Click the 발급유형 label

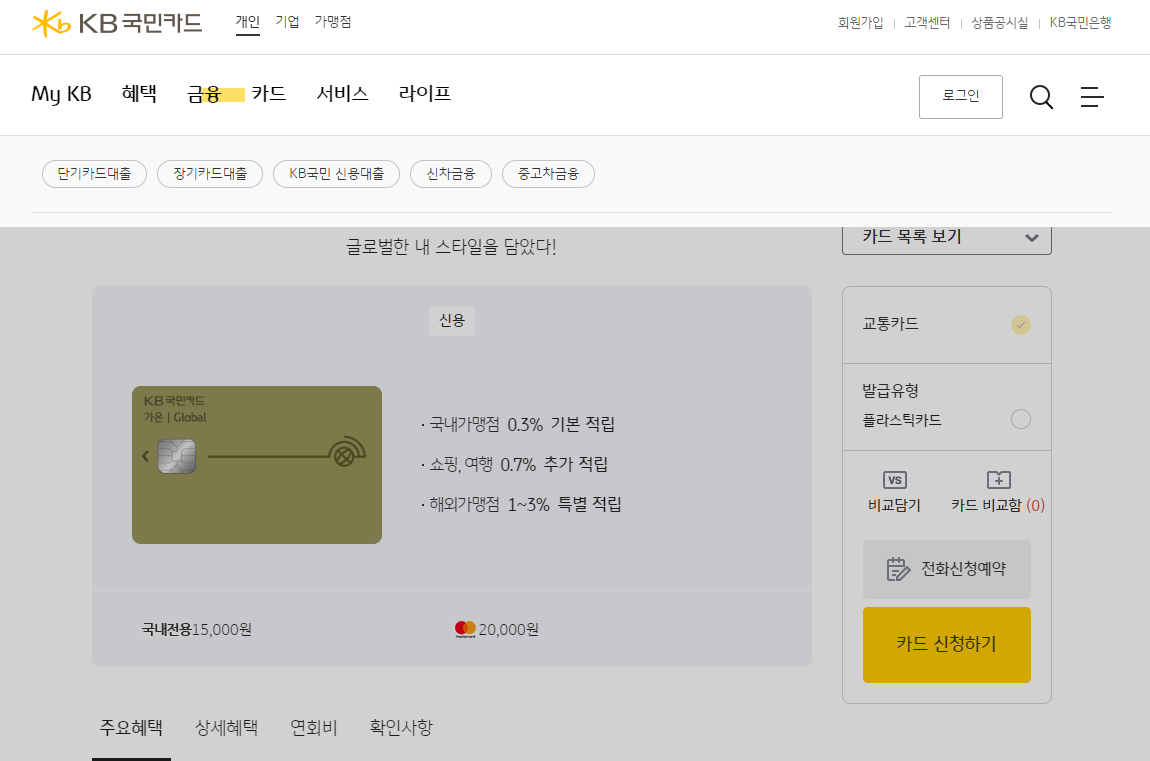coord(890,391)
